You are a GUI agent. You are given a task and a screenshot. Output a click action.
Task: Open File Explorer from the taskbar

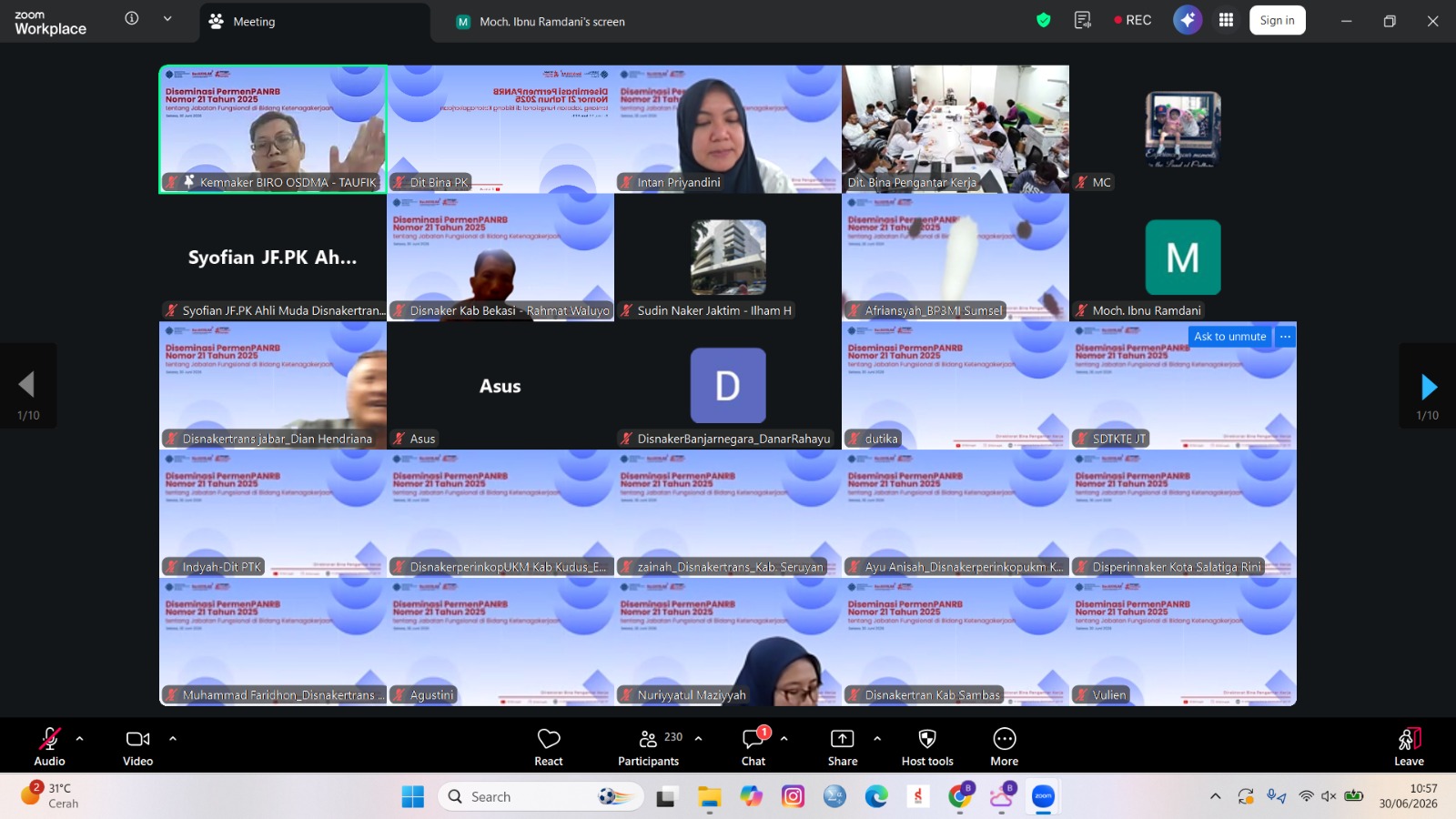(x=709, y=797)
